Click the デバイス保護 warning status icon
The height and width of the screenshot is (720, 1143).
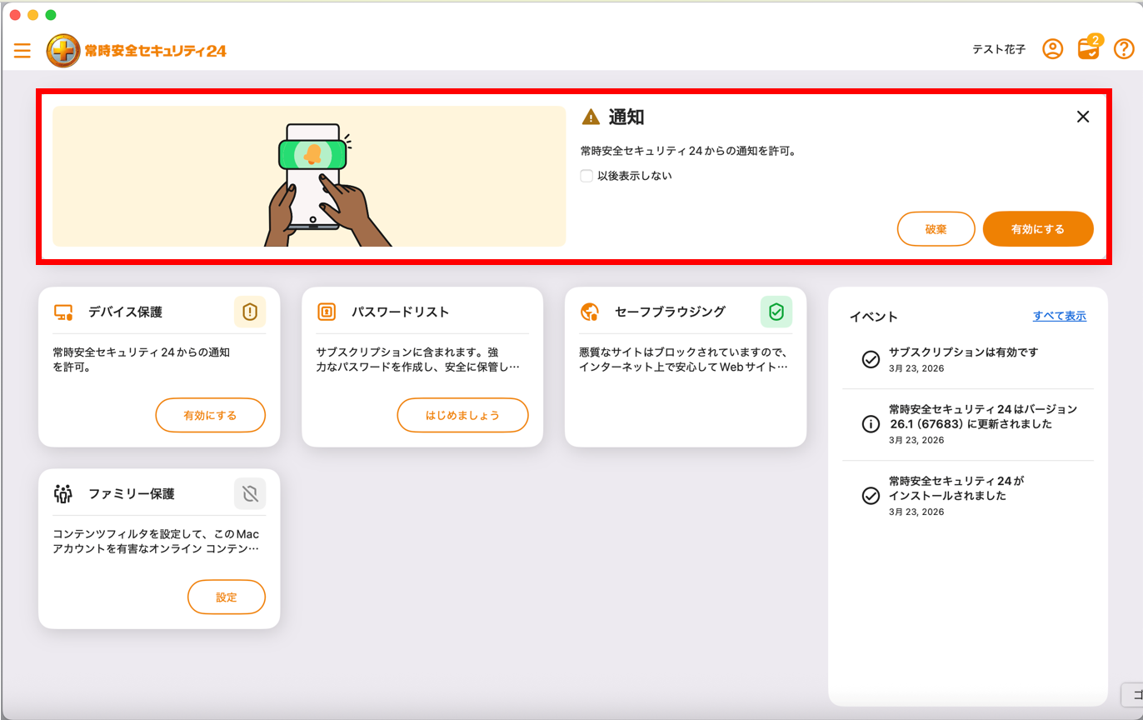[249, 312]
